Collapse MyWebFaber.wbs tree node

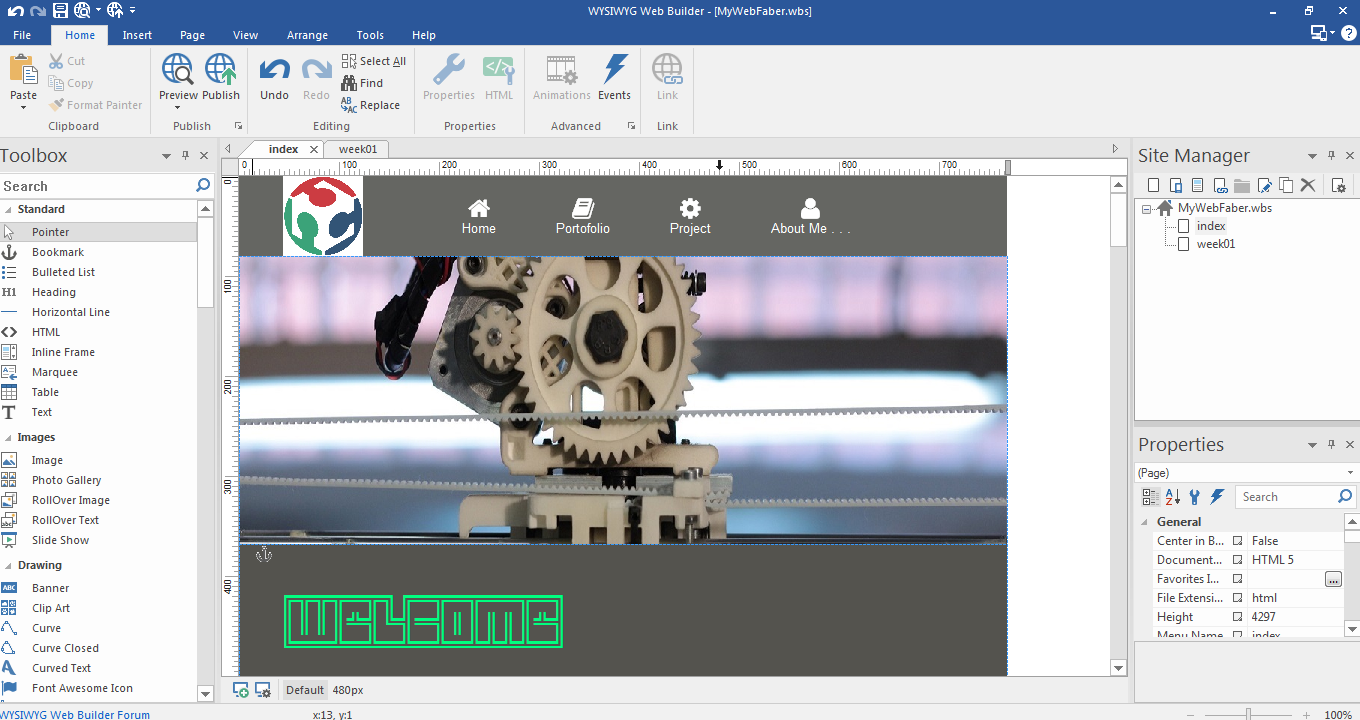1146,208
